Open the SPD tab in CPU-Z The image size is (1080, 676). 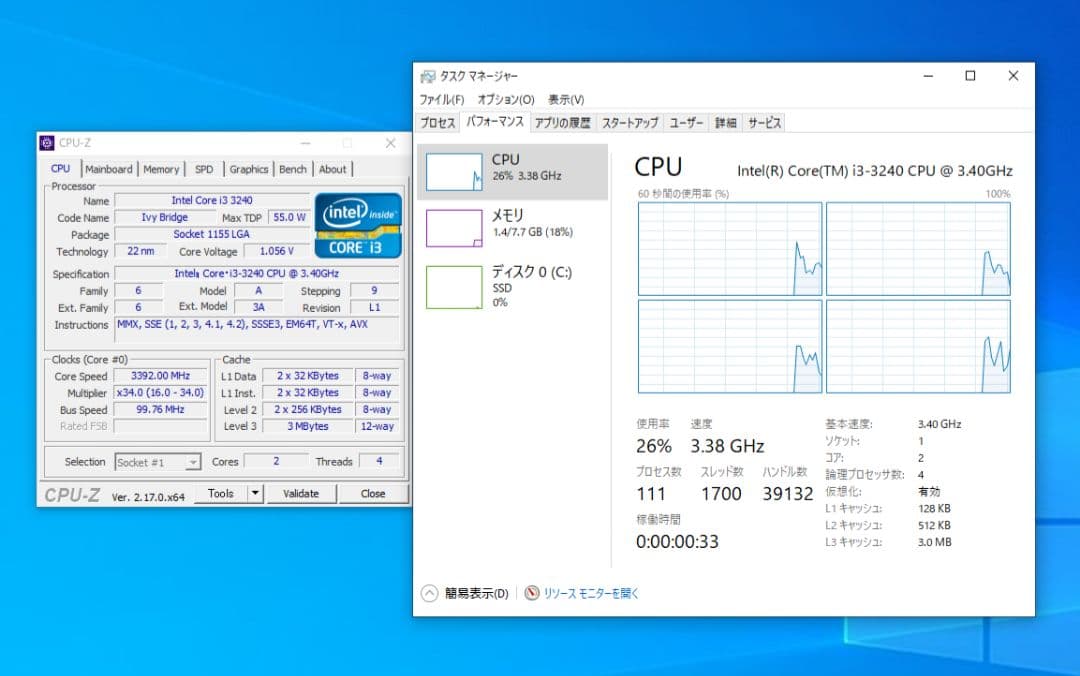tap(204, 169)
